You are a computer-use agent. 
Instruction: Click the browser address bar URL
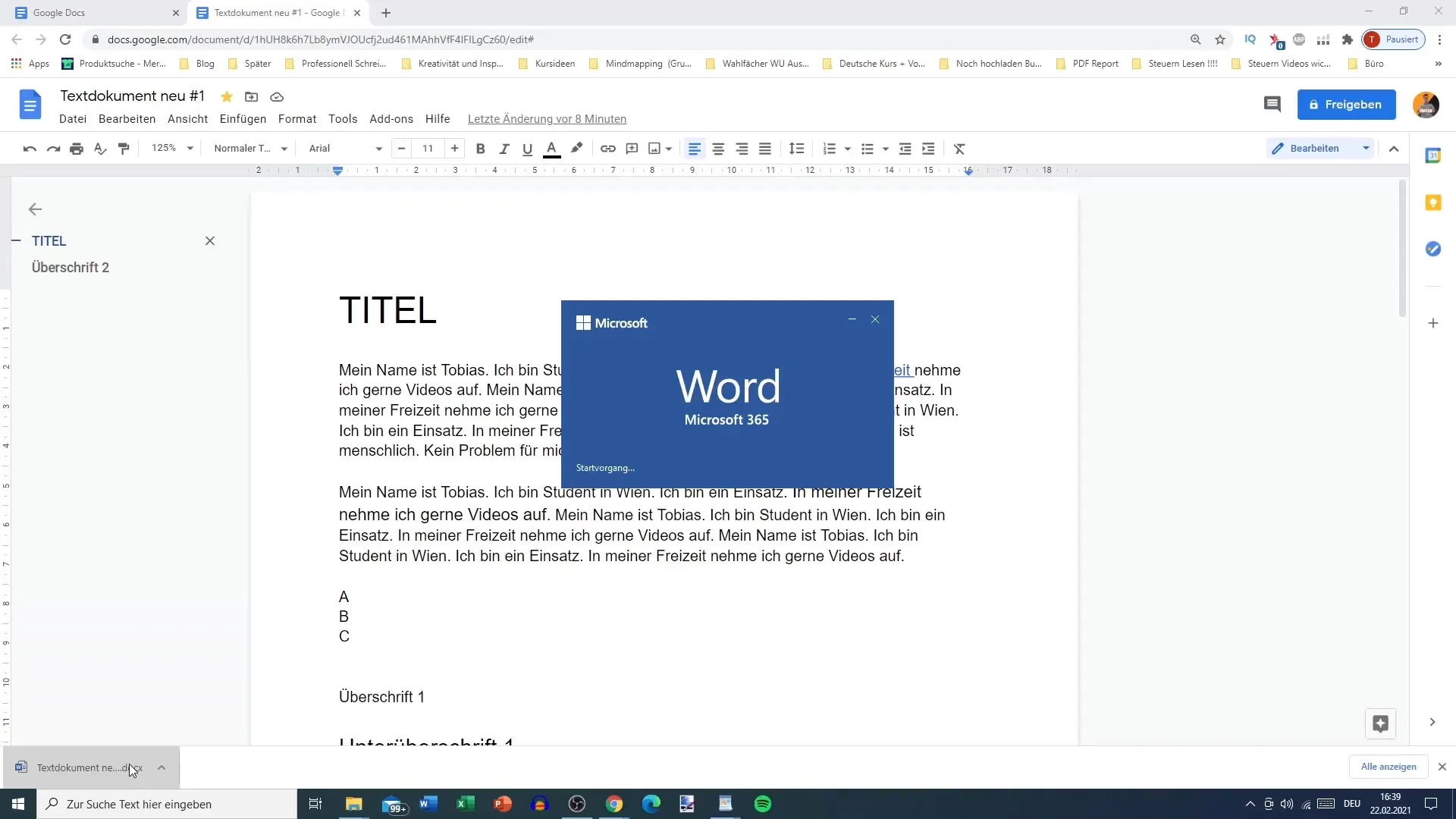(x=321, y=39)
